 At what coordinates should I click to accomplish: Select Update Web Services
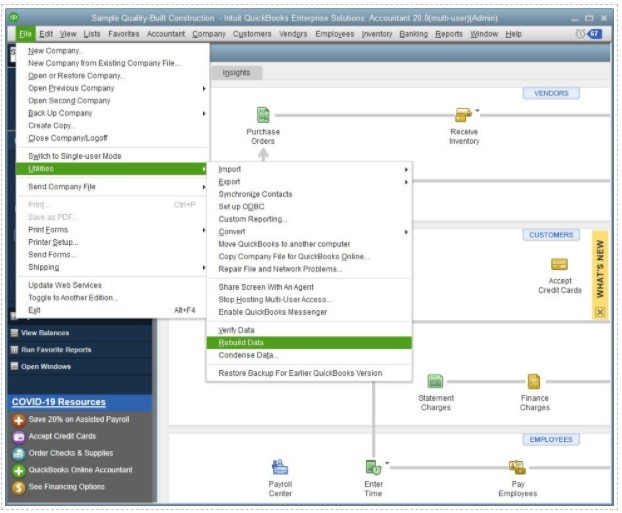pyautogui.click(x=112, y=285)
